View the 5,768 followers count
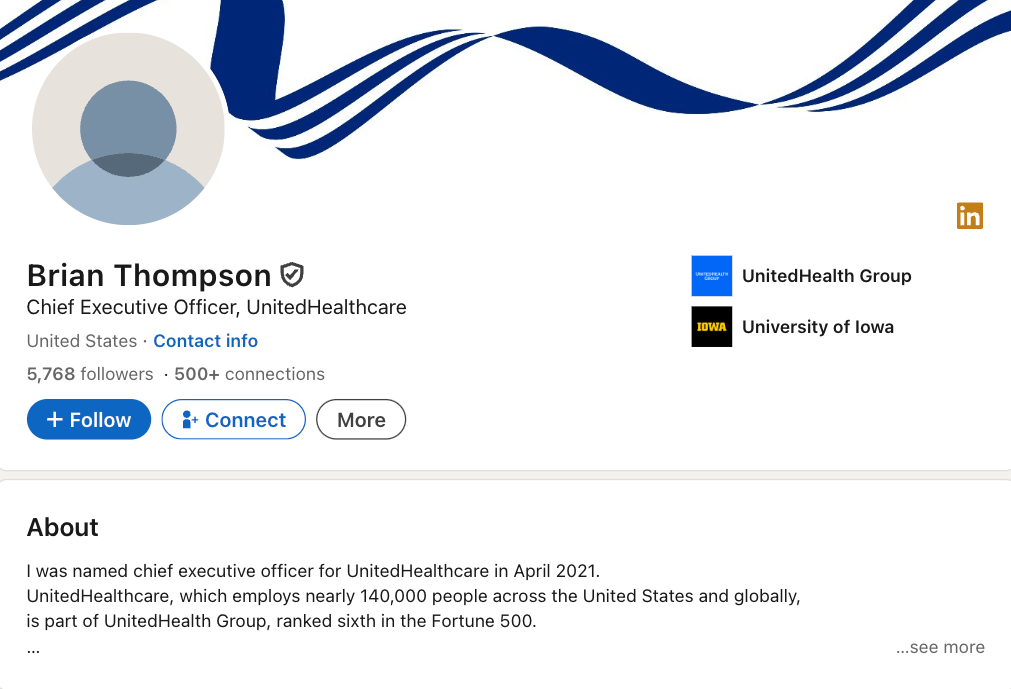This screenshot has width=1011, height=689. pos(90,374)
